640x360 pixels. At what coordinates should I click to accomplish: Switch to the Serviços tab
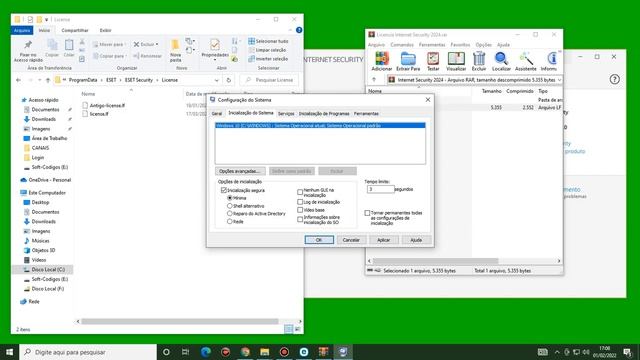coord(286,113)
